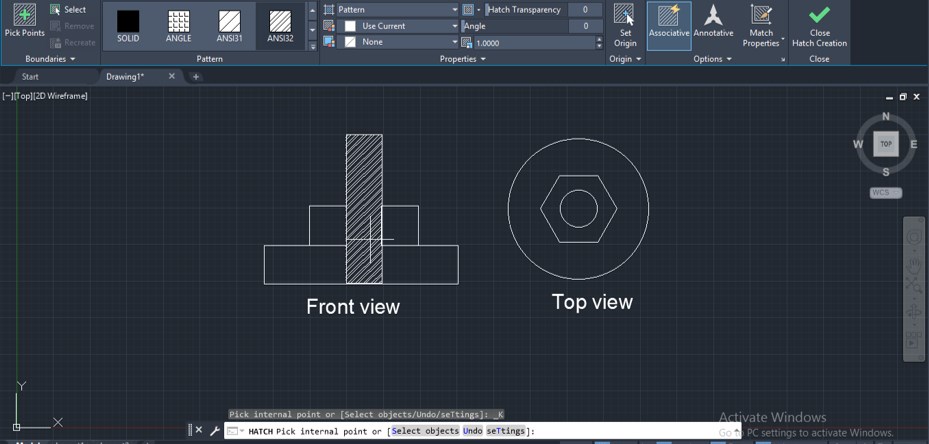Viewport: 929px width, 444px height.
Task: Open the hatch type Pattern dropdown
Action: tap(398, 9)
